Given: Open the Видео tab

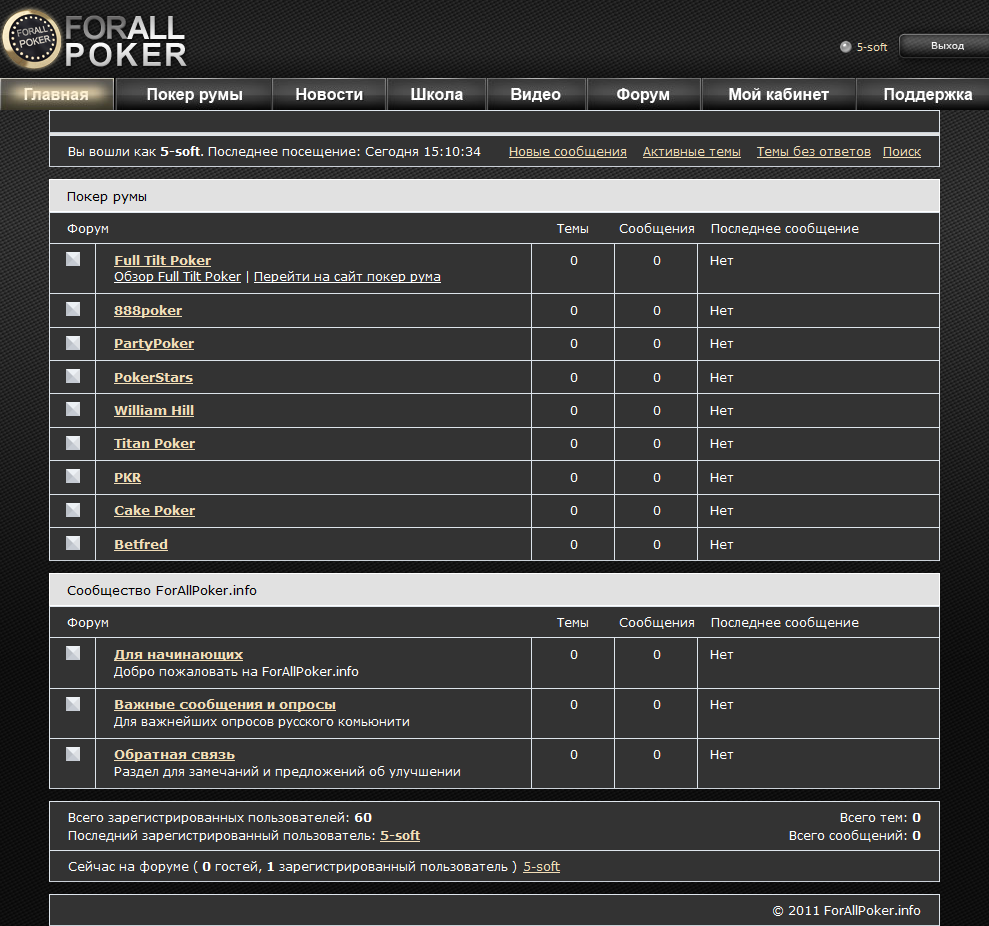Looking at the screenshot, I should click(x=535, y=95).
